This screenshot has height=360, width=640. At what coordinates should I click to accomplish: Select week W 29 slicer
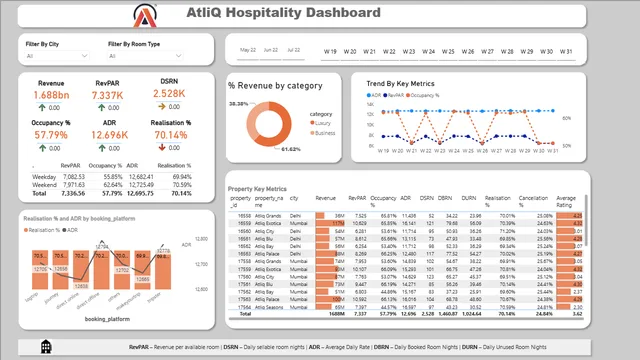point(527,52)
